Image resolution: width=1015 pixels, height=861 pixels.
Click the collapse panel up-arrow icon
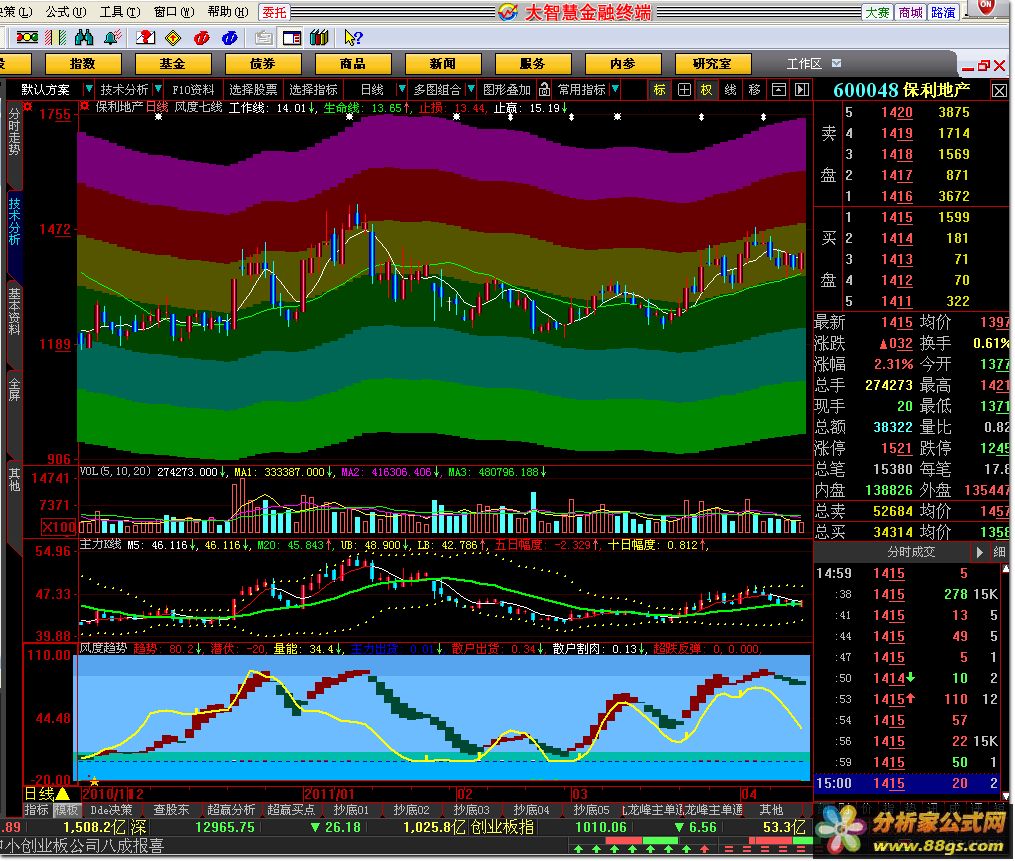[x=779, y=89]
